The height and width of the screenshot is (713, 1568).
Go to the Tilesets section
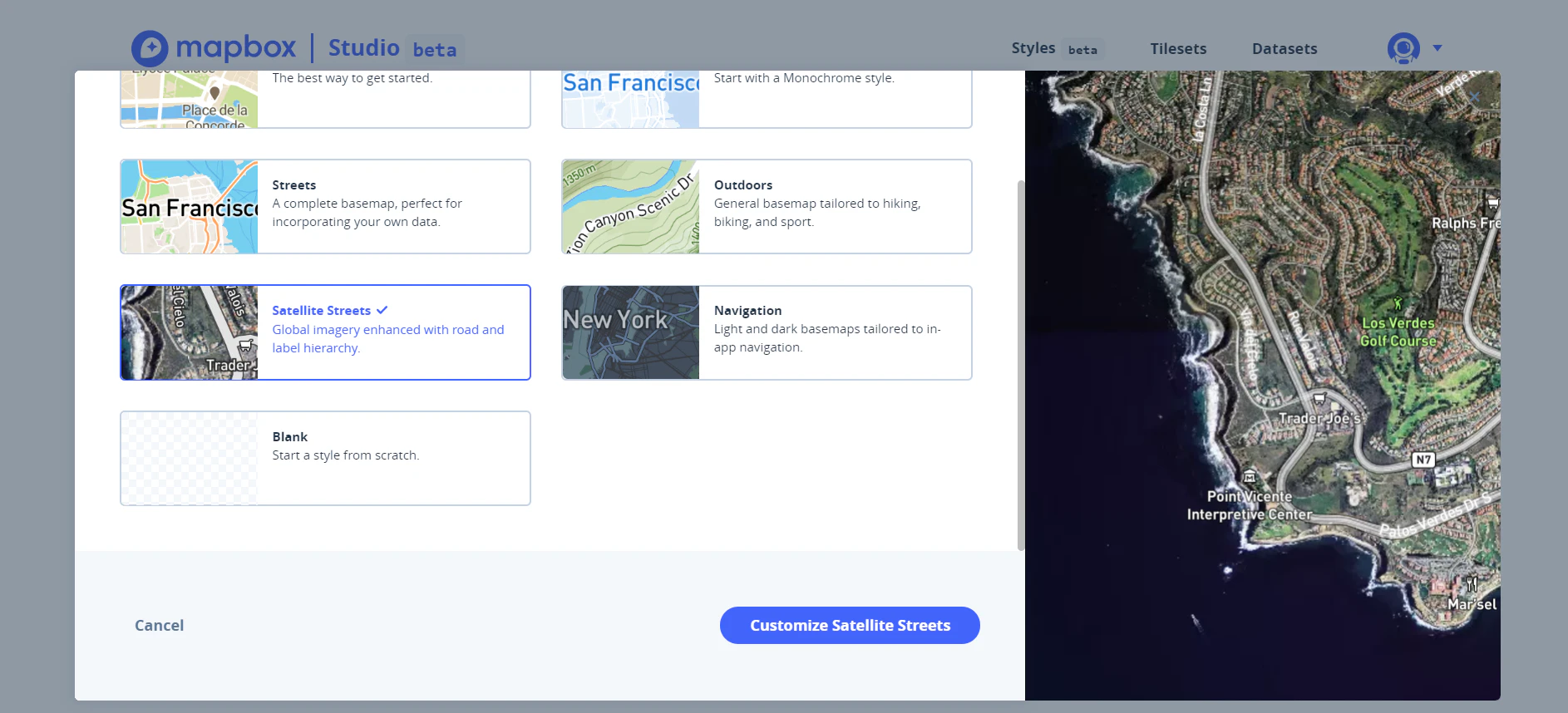point(1178,49)
